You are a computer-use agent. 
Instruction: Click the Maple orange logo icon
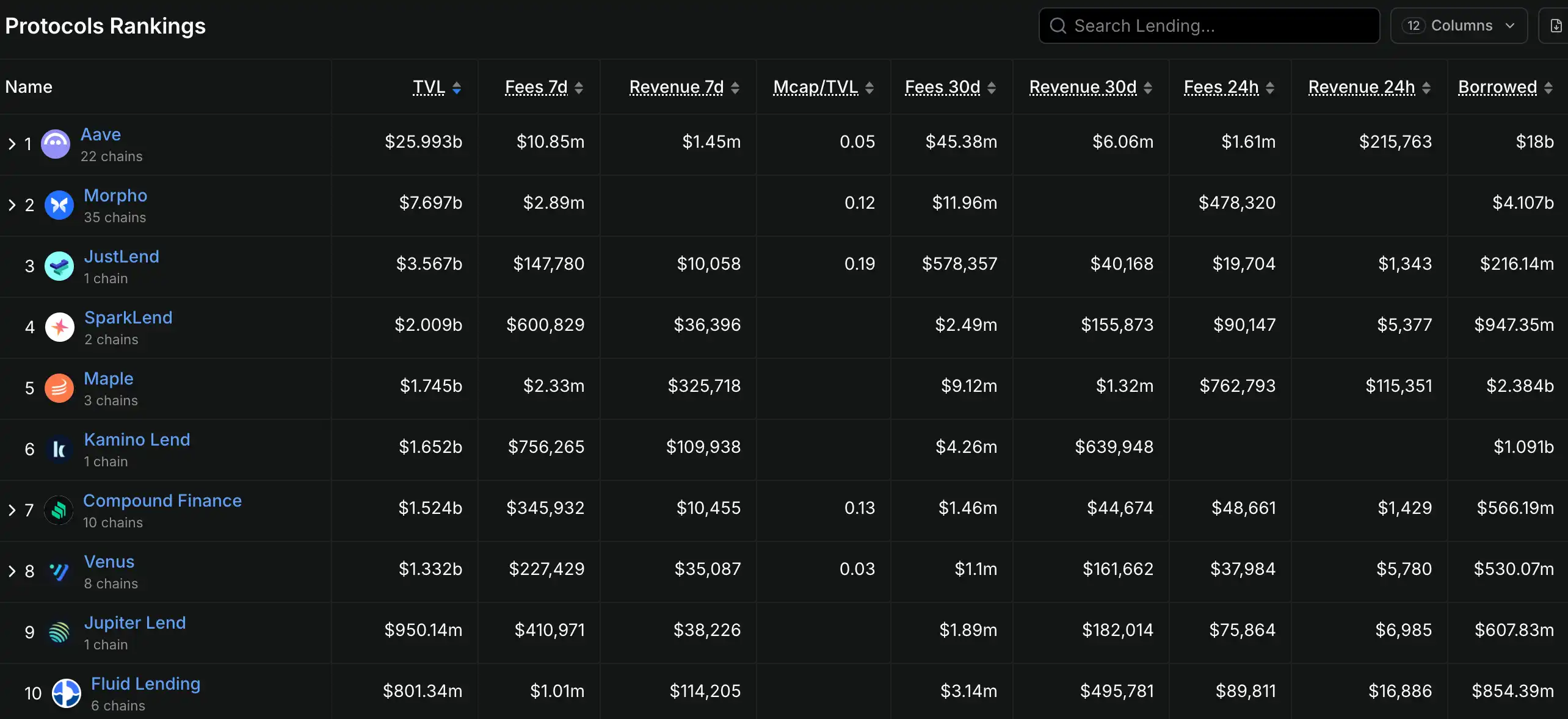click(59, 388)
